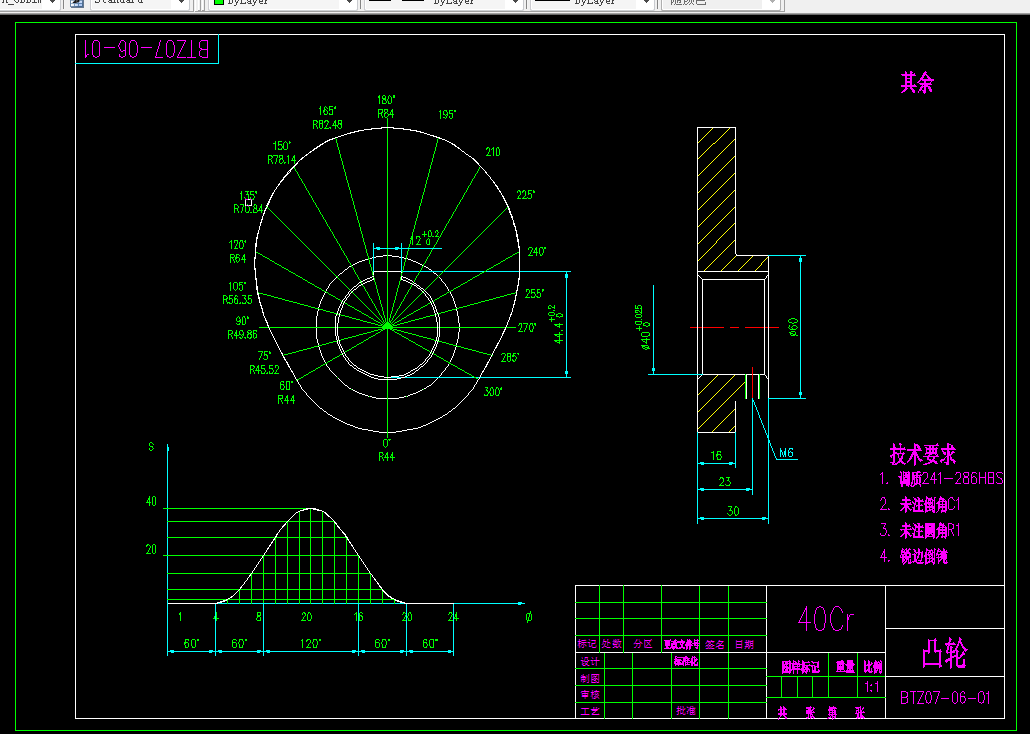Click the S axis label on displacement chart

(151, 447)
